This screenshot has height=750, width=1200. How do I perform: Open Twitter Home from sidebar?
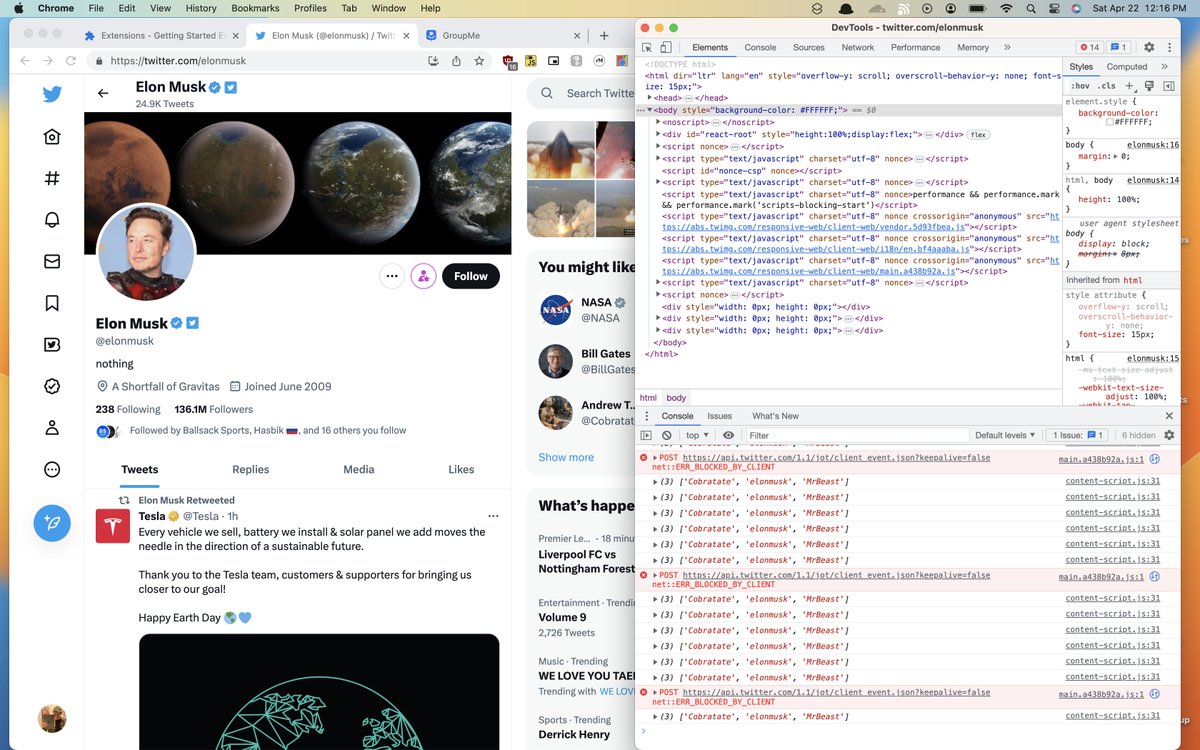(x=52, y=137)
